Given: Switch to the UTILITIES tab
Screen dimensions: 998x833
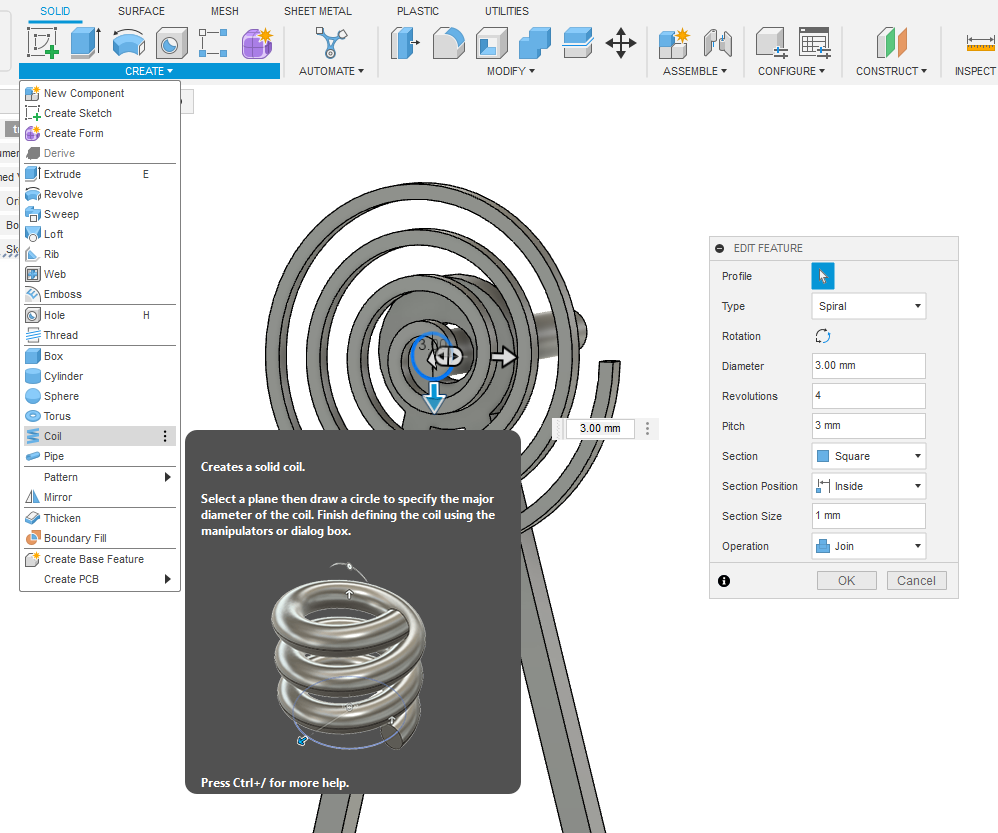Looking at the screenshot, I should point(507,11).
